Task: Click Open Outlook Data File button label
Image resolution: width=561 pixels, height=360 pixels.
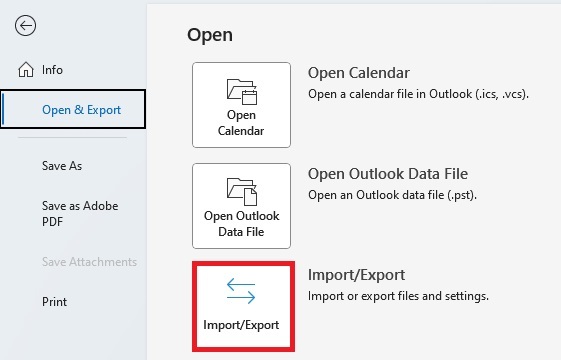Action: (x=242, y=224)
